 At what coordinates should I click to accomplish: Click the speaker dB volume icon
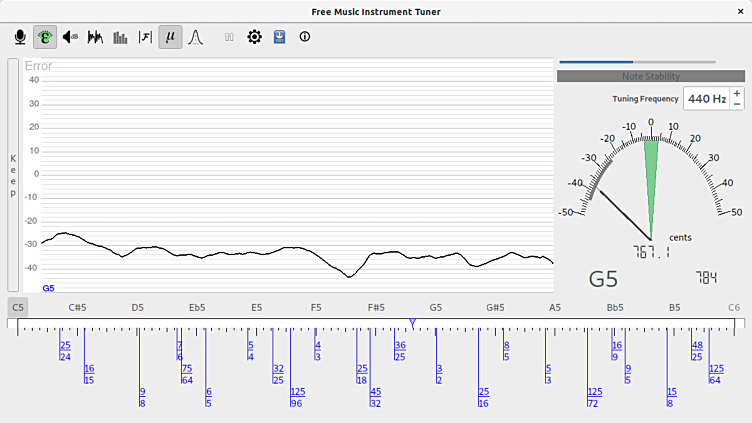point(71,38)
